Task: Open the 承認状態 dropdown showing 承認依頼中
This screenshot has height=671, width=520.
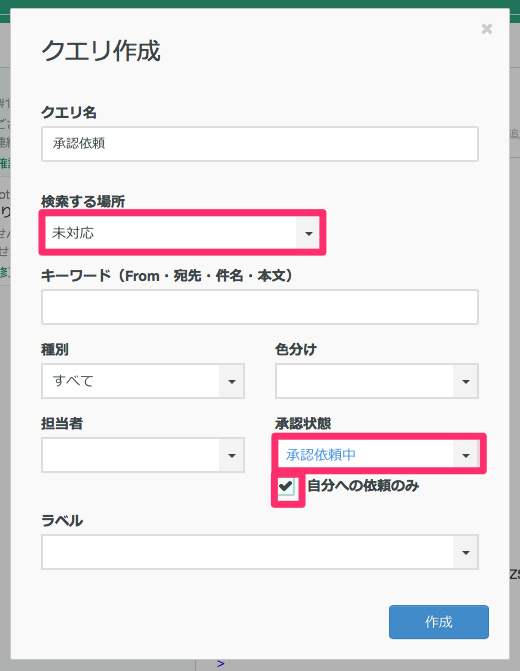Action: point(378,454)
